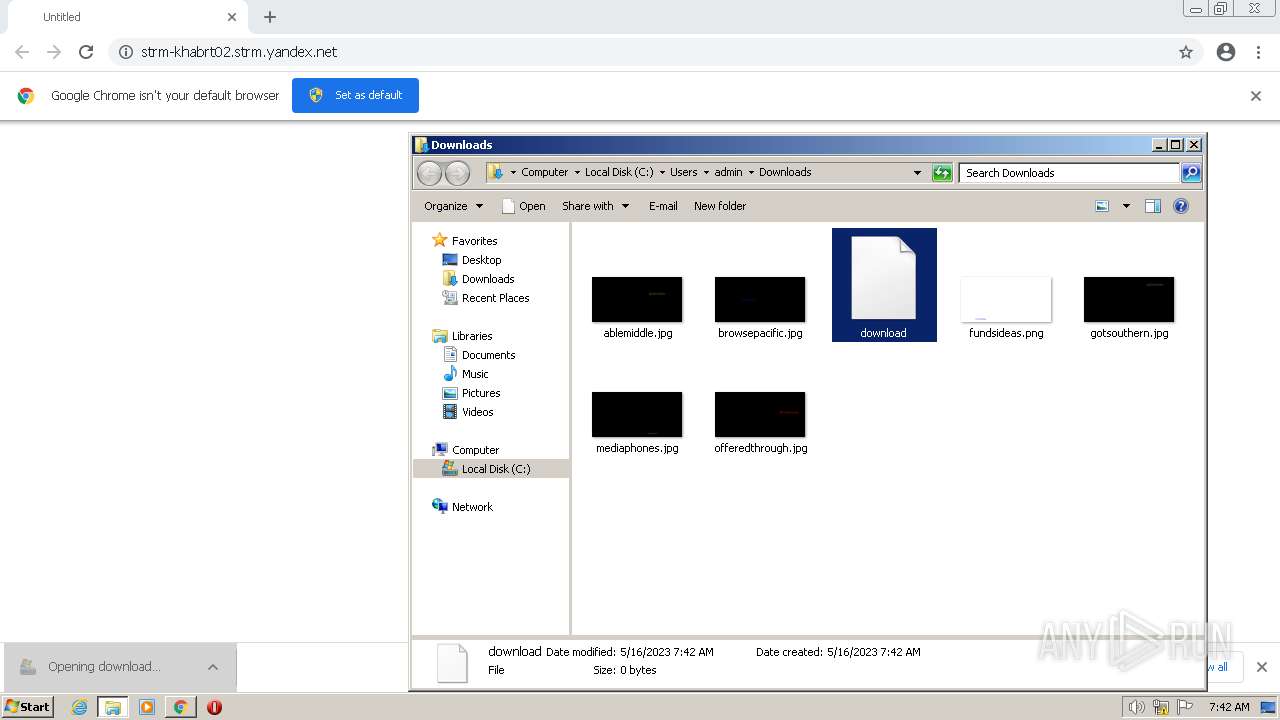The image size is (1280, 720).
Task: Open the volume speaker tray icon
Action: click(1137, 707)
